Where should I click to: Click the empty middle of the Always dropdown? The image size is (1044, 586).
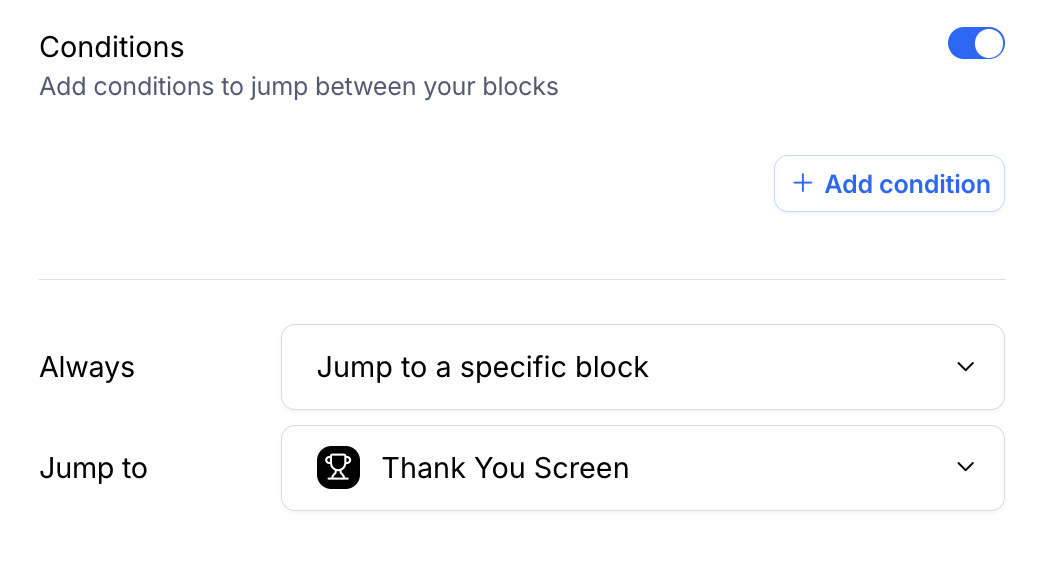(800, 367)
